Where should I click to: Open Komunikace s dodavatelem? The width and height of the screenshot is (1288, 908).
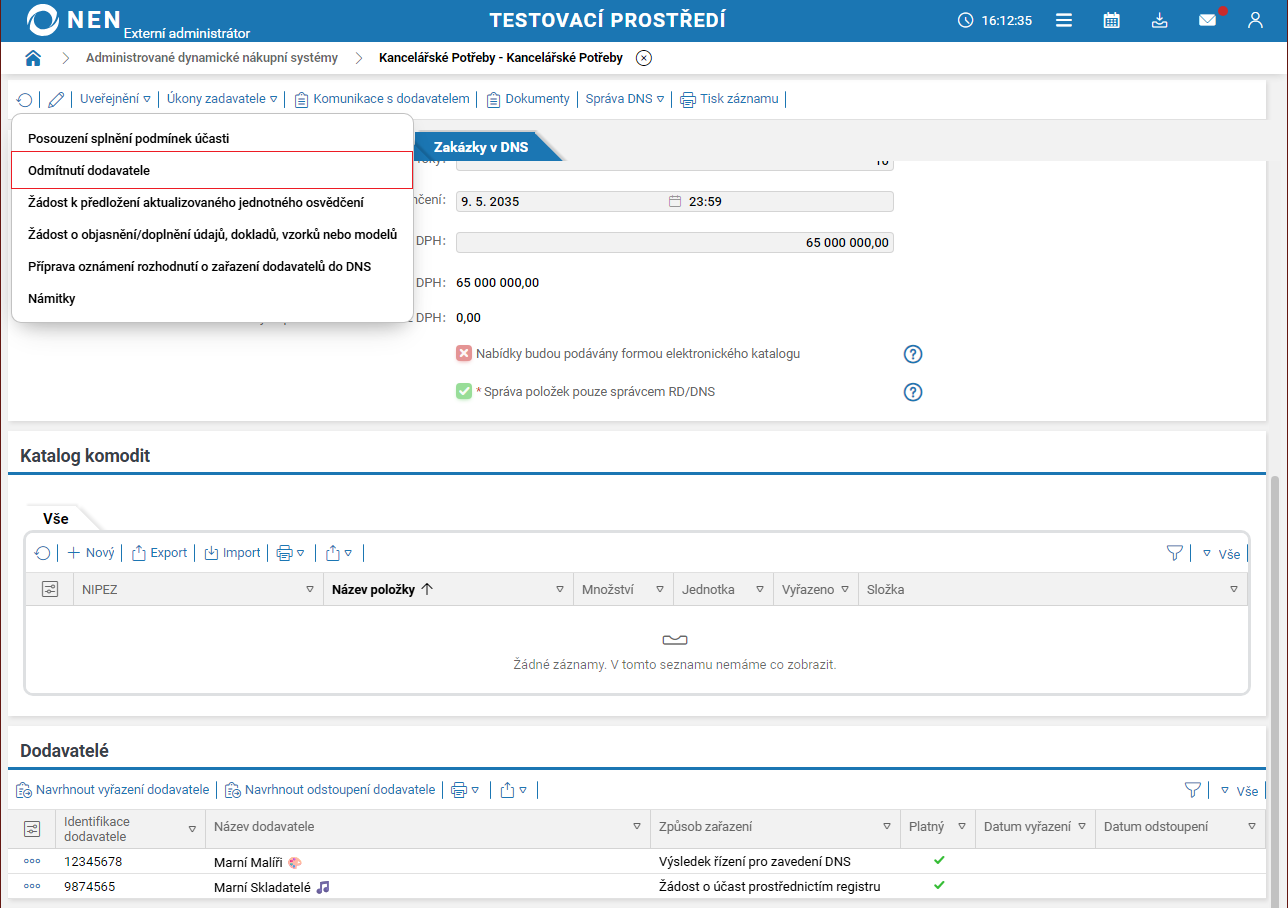(382, 99)
